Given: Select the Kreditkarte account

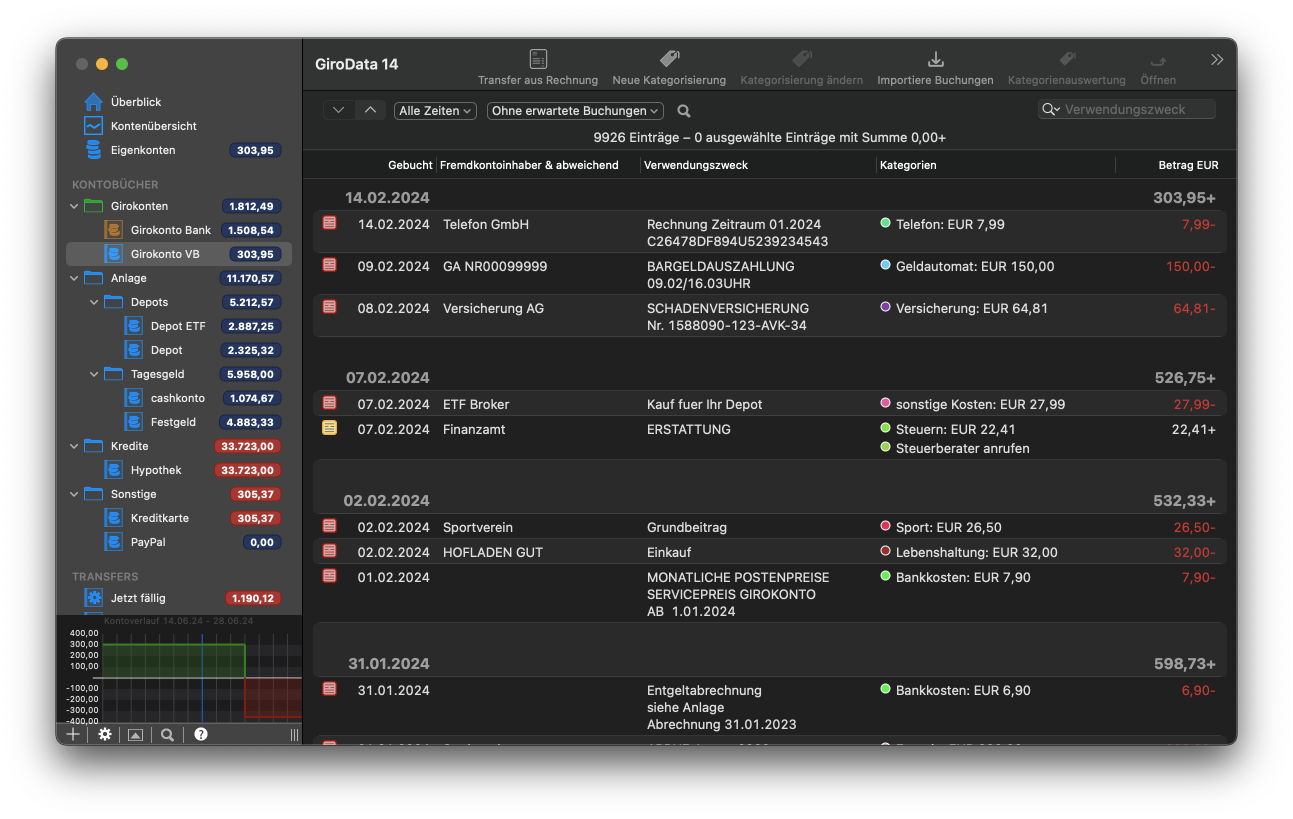Looking at the screenshot, I should pos(179,518).
